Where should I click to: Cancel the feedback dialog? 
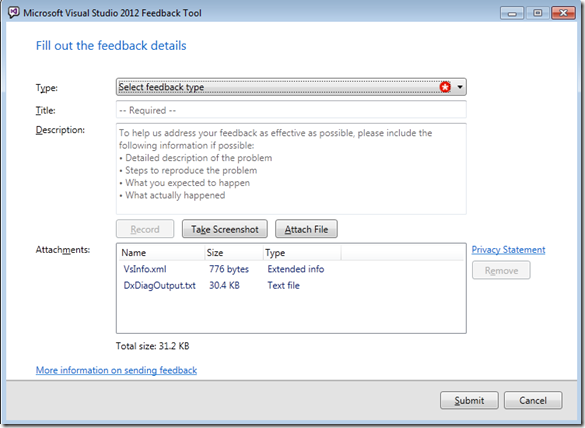point(533,400)
